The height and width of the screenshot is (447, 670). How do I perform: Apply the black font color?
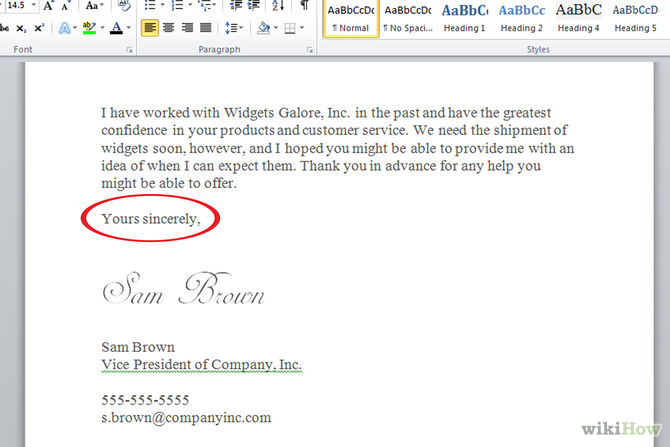tap(116, 28)
